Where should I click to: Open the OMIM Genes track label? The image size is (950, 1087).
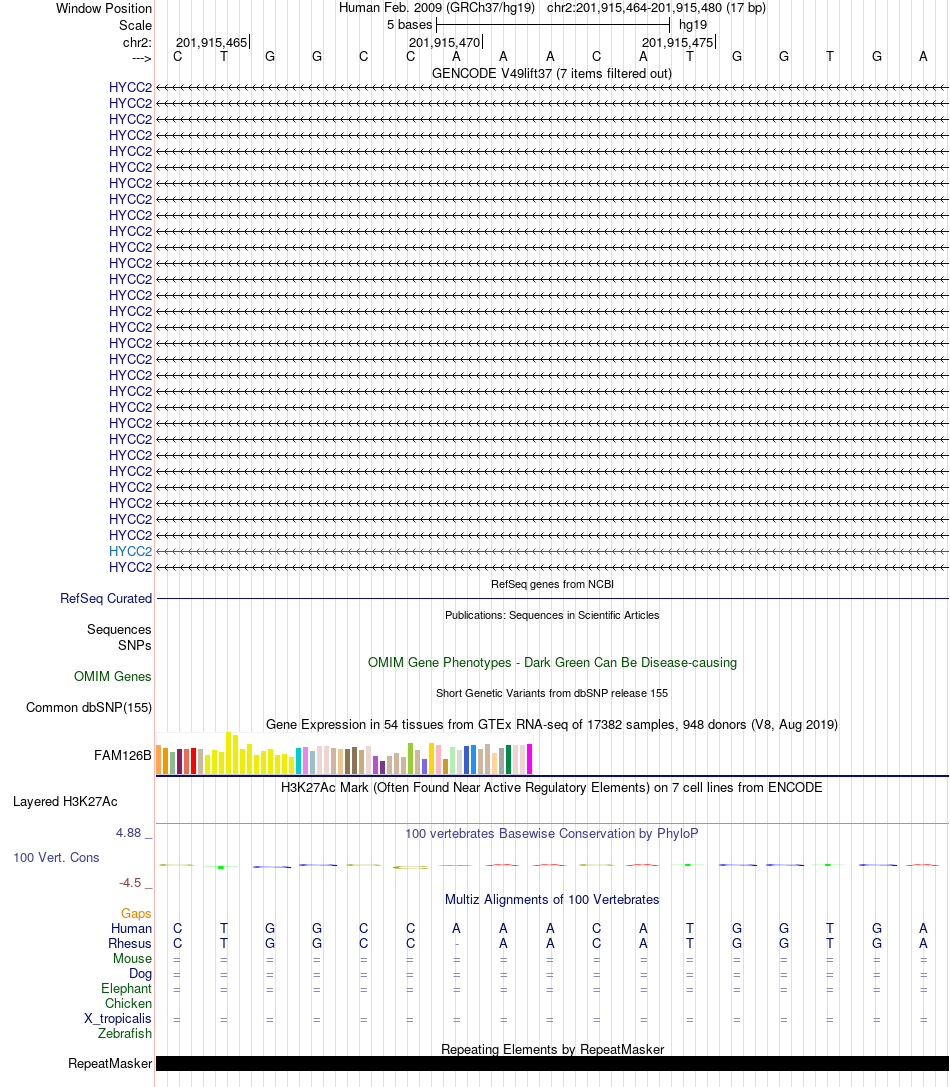point(112,677)
